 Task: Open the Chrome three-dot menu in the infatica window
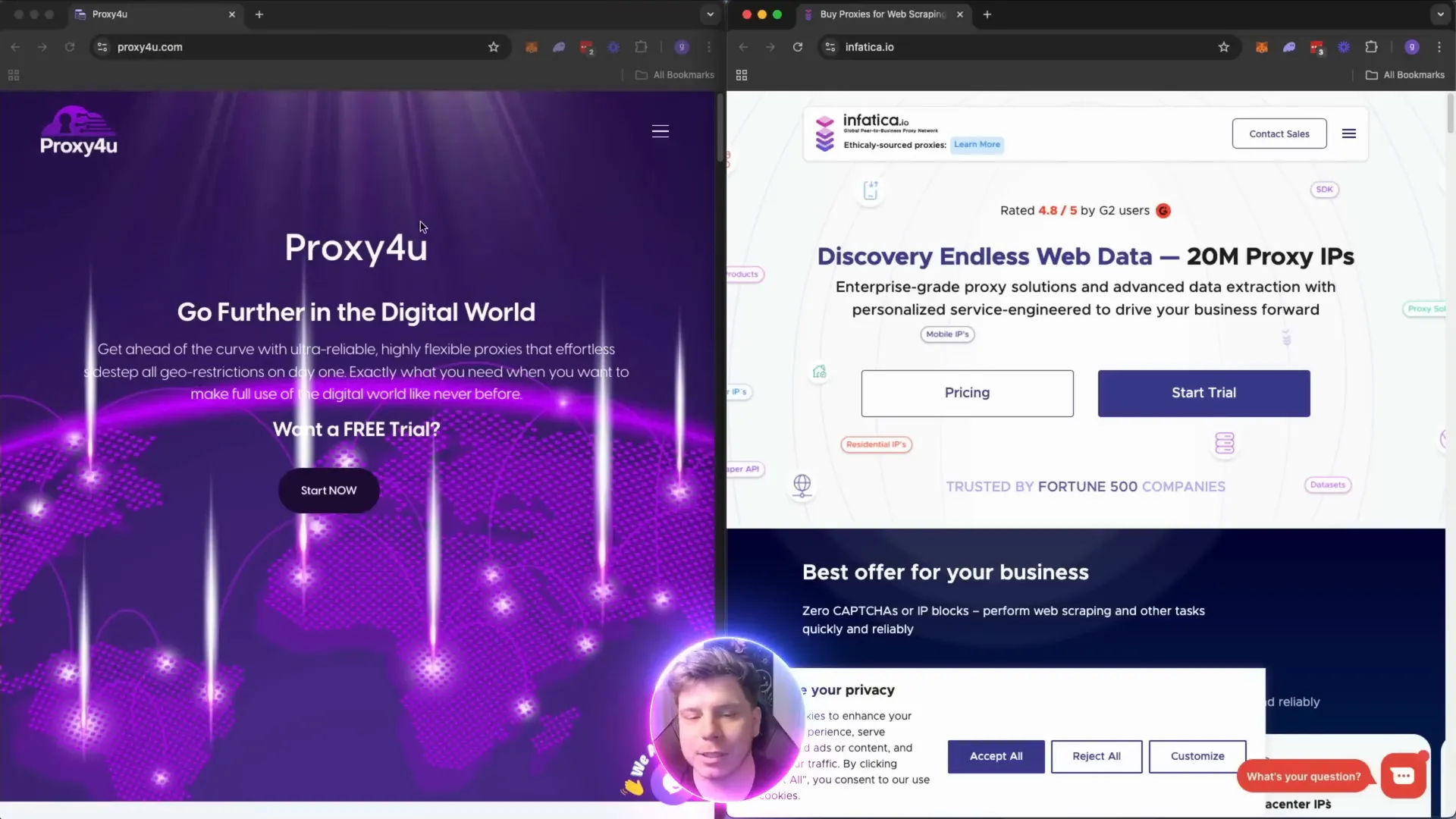(x=1439, y=47)
